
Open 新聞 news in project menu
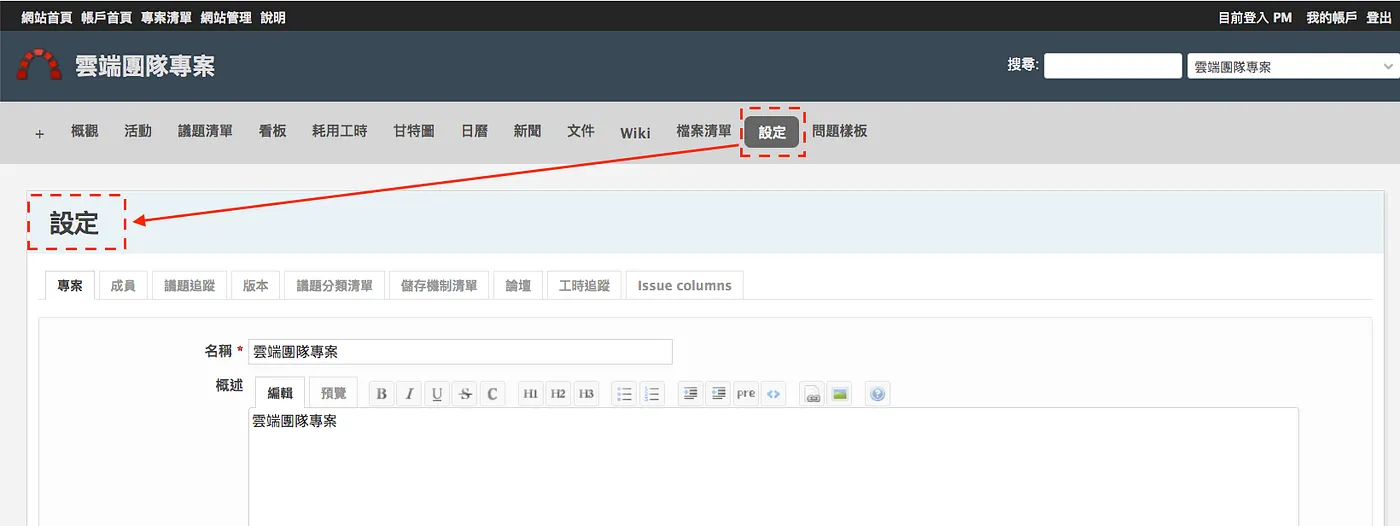[x=527, y=131]
